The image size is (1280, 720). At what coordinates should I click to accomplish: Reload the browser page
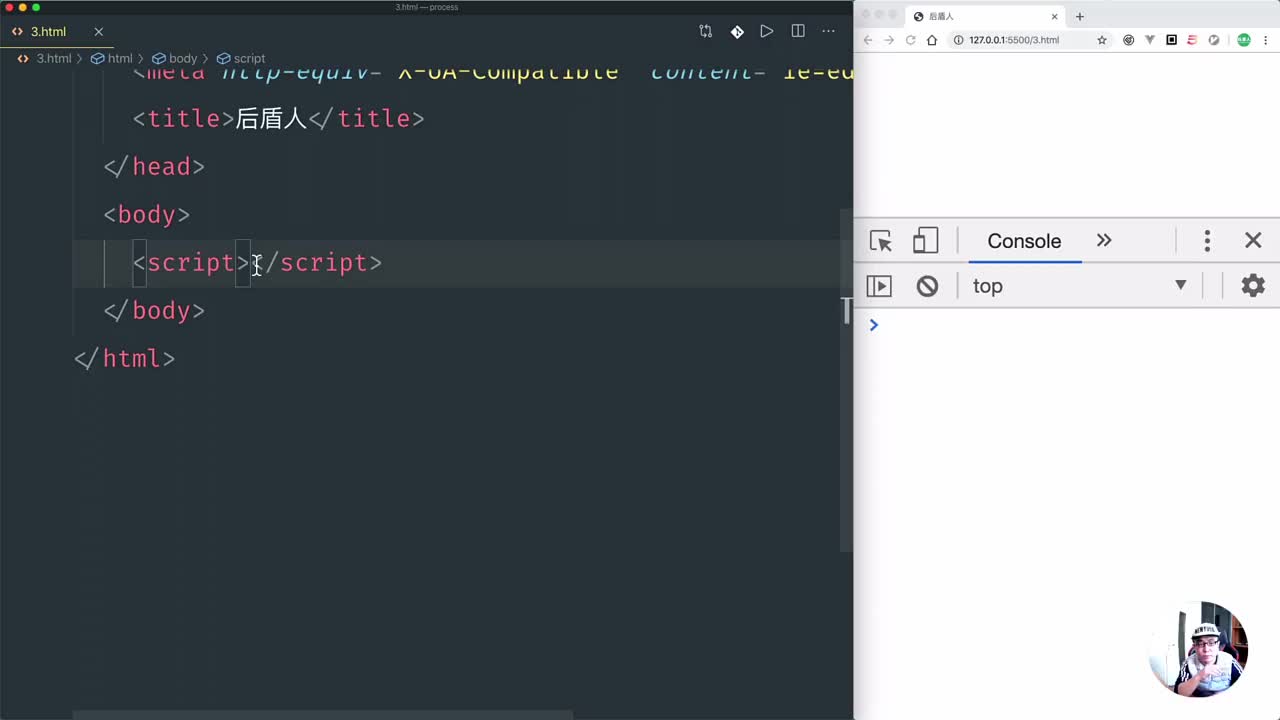[x=911, y=40]
